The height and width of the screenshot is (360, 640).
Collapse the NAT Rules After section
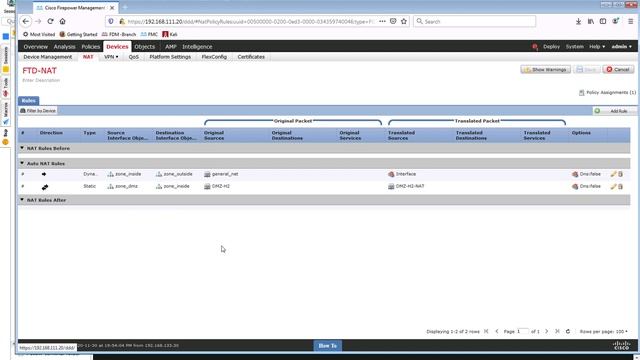(x=22, y=200)
